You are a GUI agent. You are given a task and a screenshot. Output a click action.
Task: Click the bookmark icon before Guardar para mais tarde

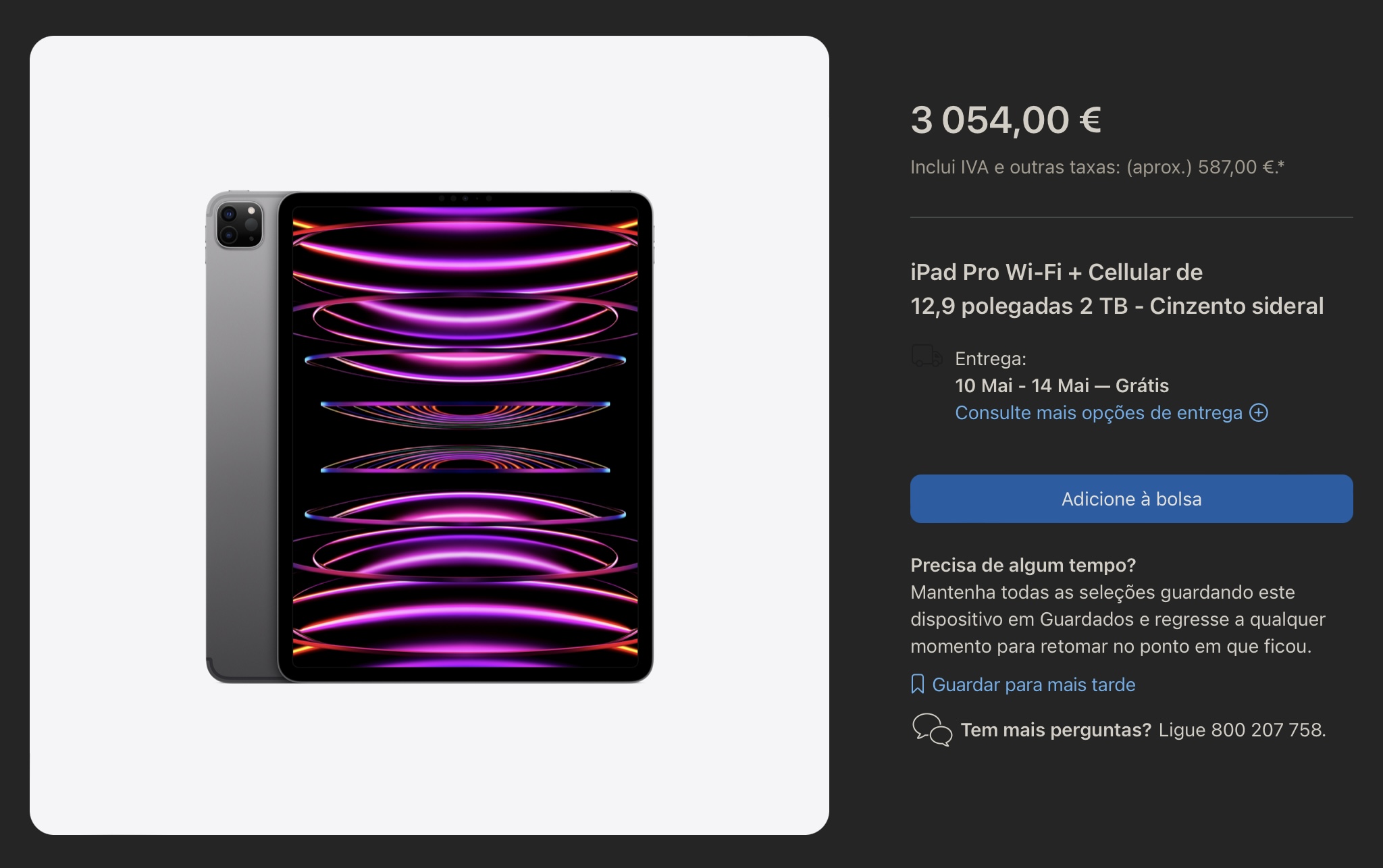917,684
